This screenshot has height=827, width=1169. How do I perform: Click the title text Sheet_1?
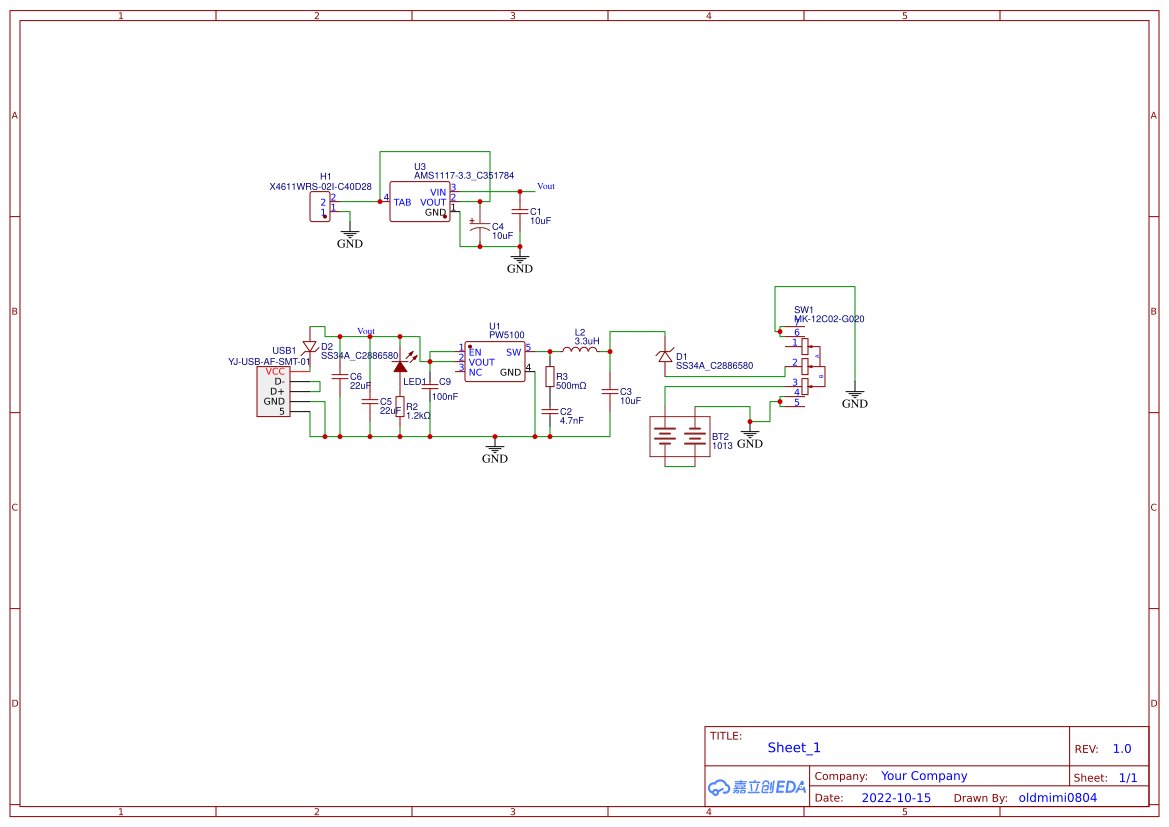coord(794,748)
